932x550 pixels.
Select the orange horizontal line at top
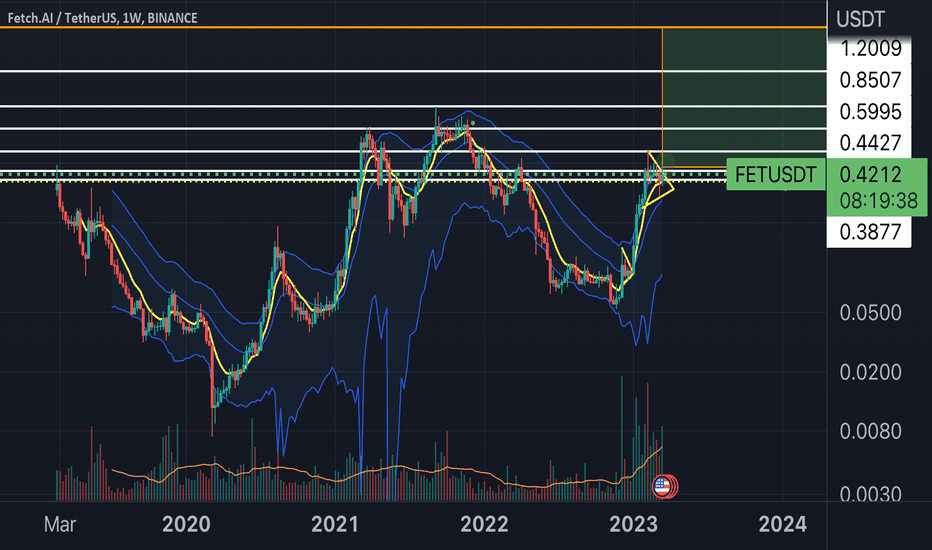pos(413,27)
